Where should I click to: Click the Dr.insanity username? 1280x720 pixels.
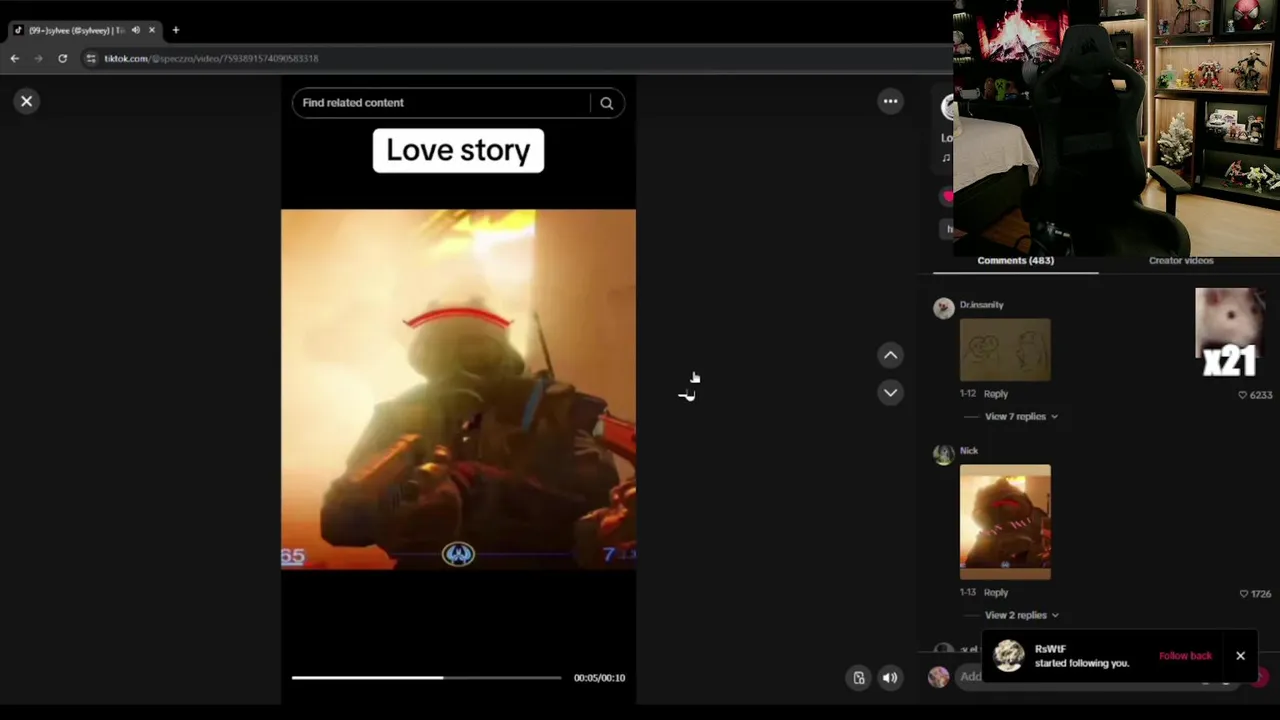pos(981,305)
